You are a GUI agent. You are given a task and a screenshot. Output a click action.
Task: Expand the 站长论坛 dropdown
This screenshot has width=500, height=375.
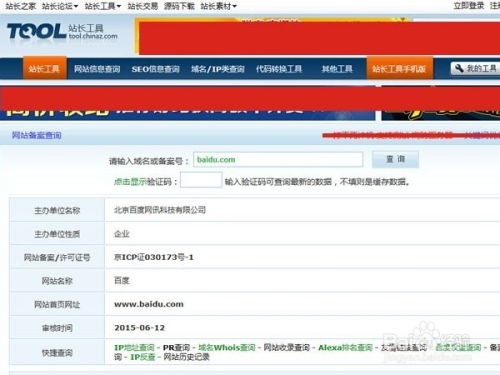(60, 6)
